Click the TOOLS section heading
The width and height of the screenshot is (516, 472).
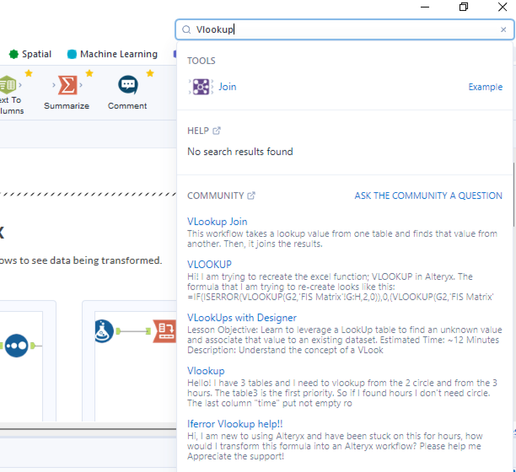pos(201,61)
